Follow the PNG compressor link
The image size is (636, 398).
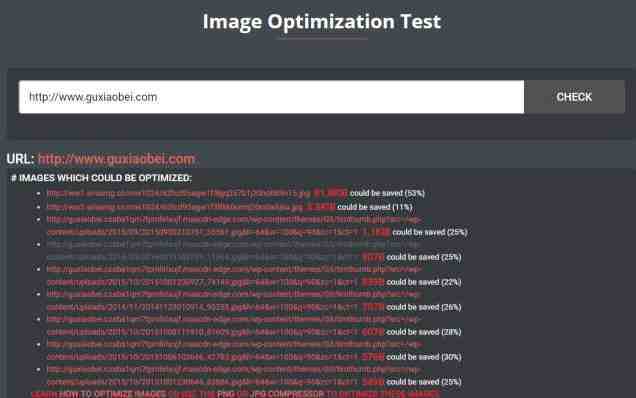click(226, 394)
